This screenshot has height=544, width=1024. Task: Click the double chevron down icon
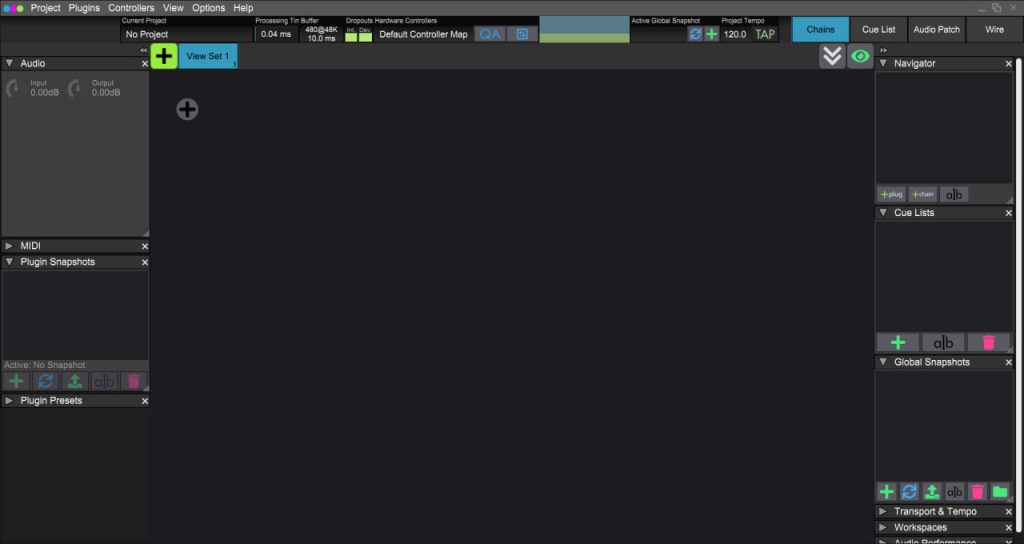(832, 57)
